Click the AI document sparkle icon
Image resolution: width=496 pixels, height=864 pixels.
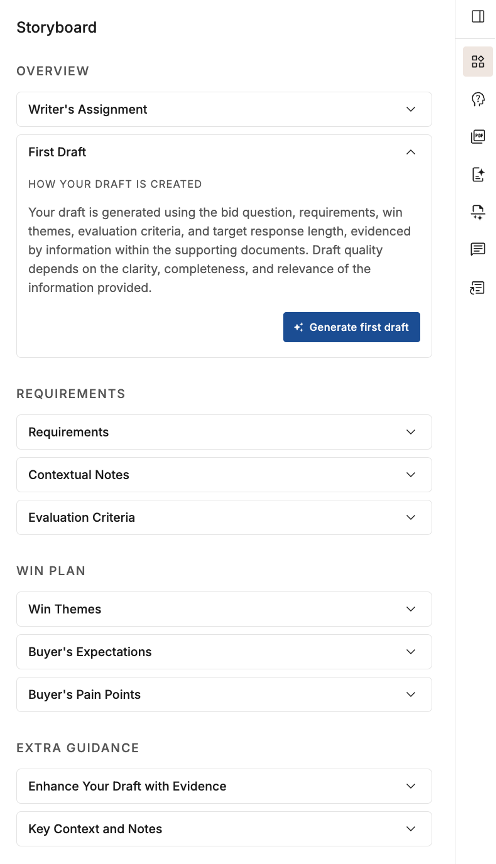tap(478, 175)
